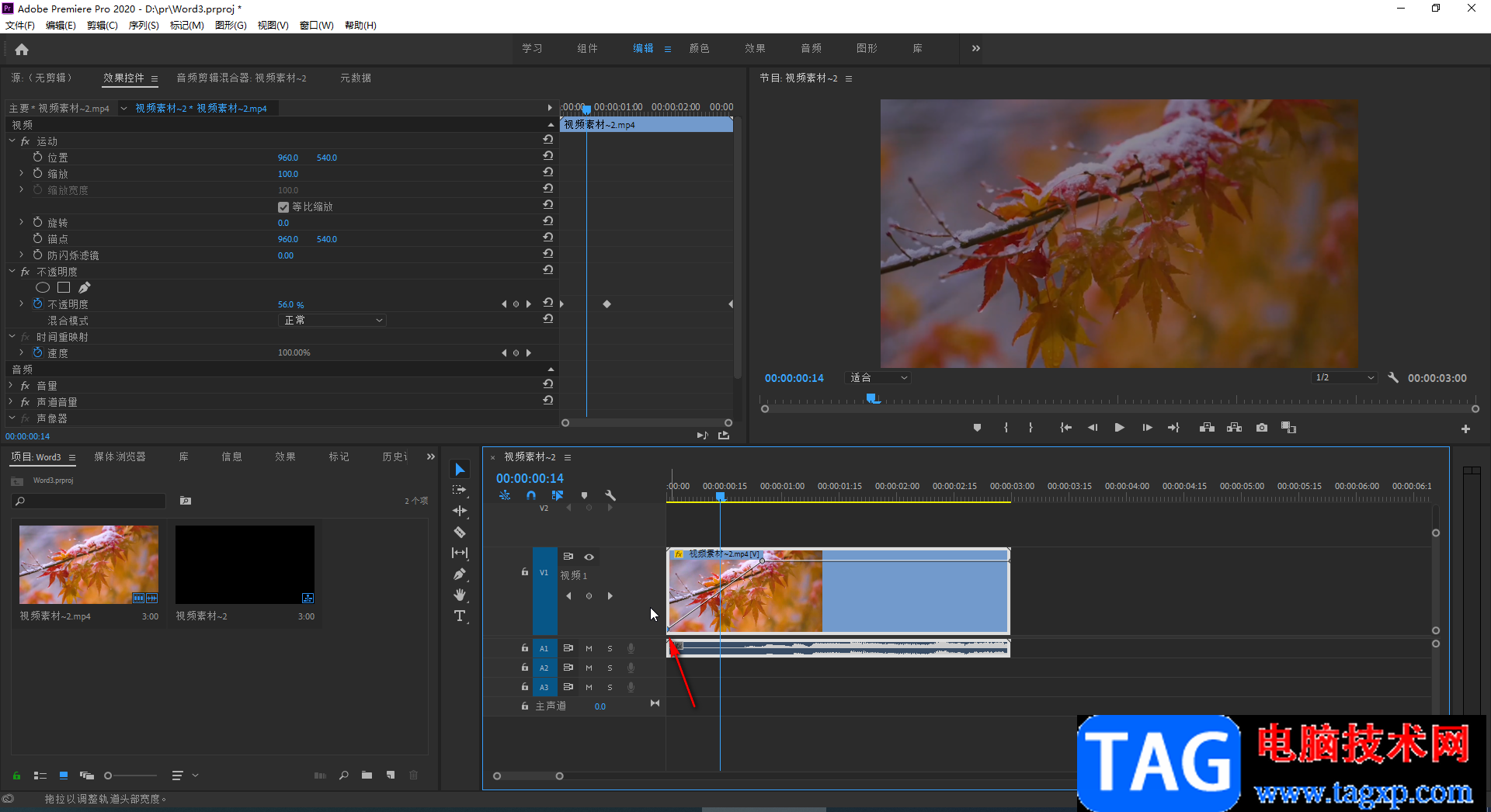Open the File menu
This screenshot has height=812, width=1491.
20,26
